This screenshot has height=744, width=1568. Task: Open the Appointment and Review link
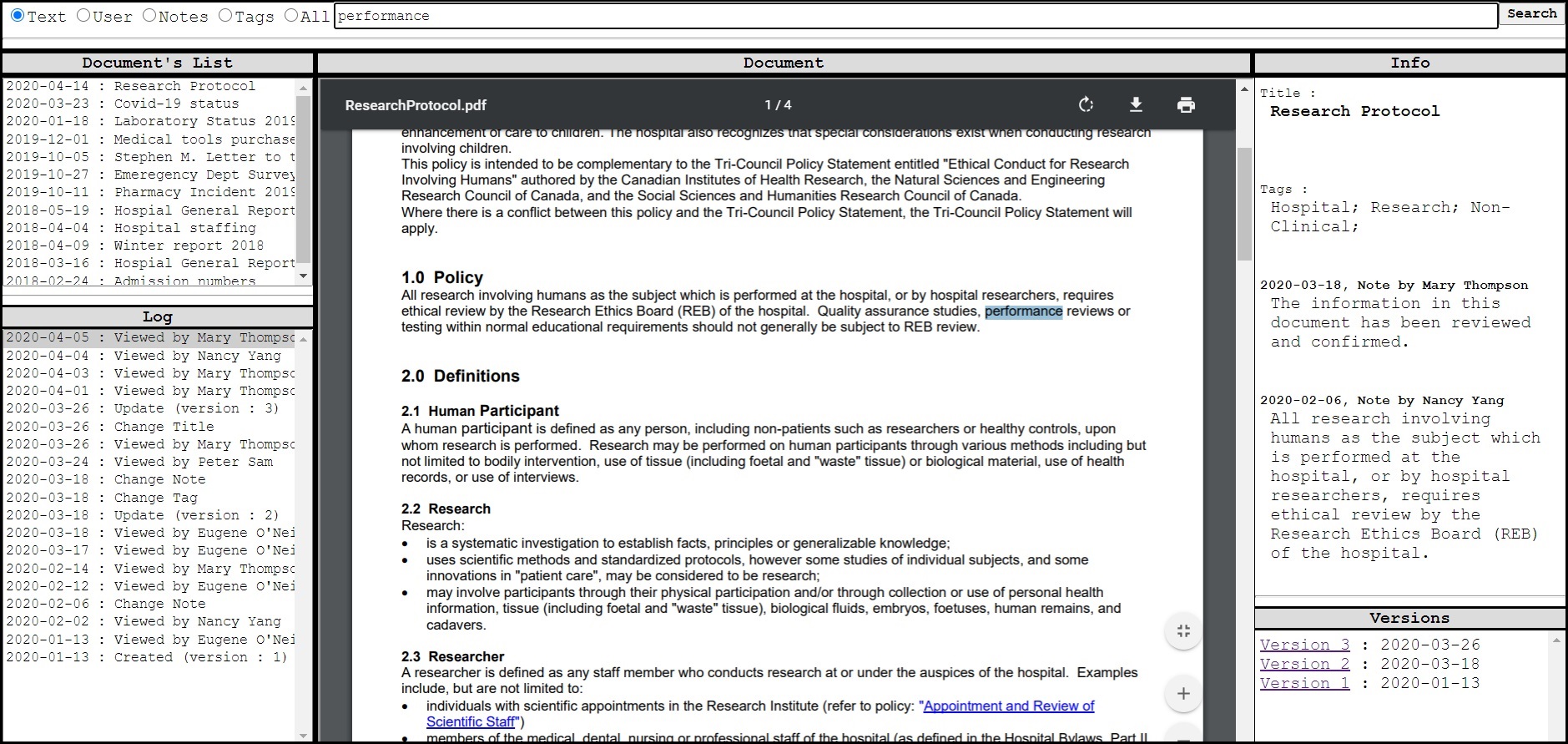[1008, 706]
